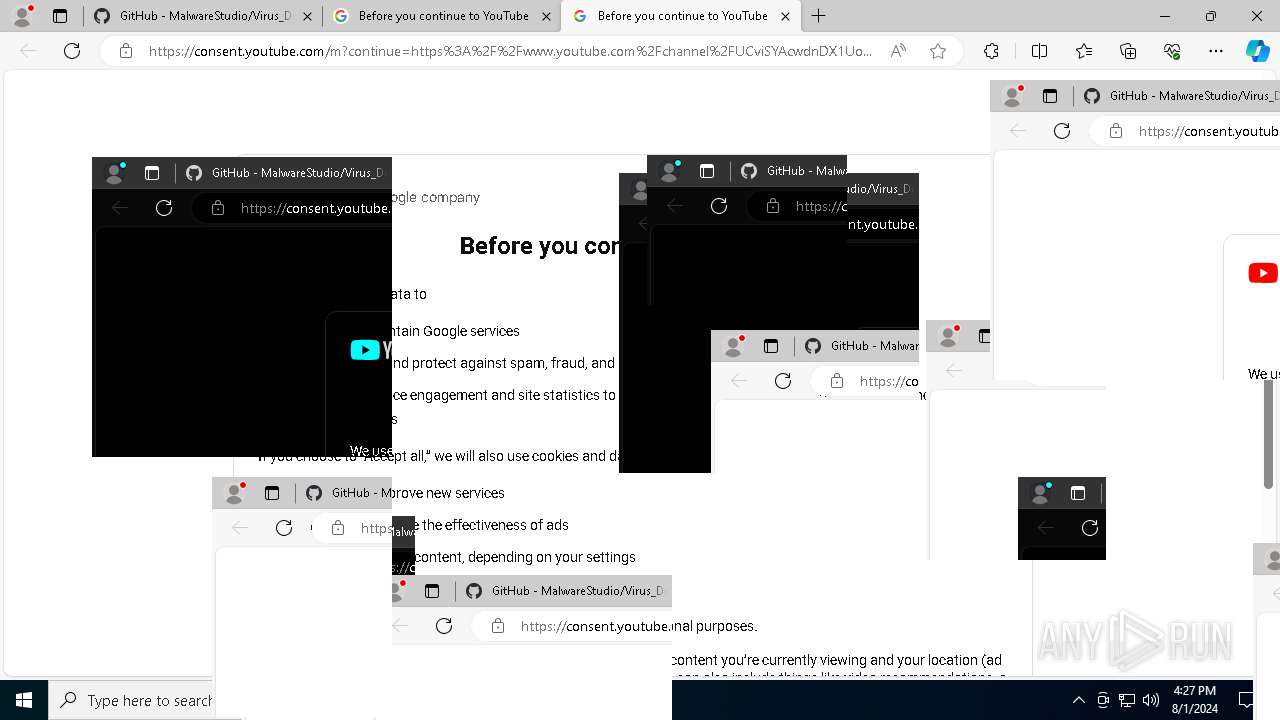Close the GitHub MalwareStudio tab
The image size is (1280, 720).
coord(307,16)
